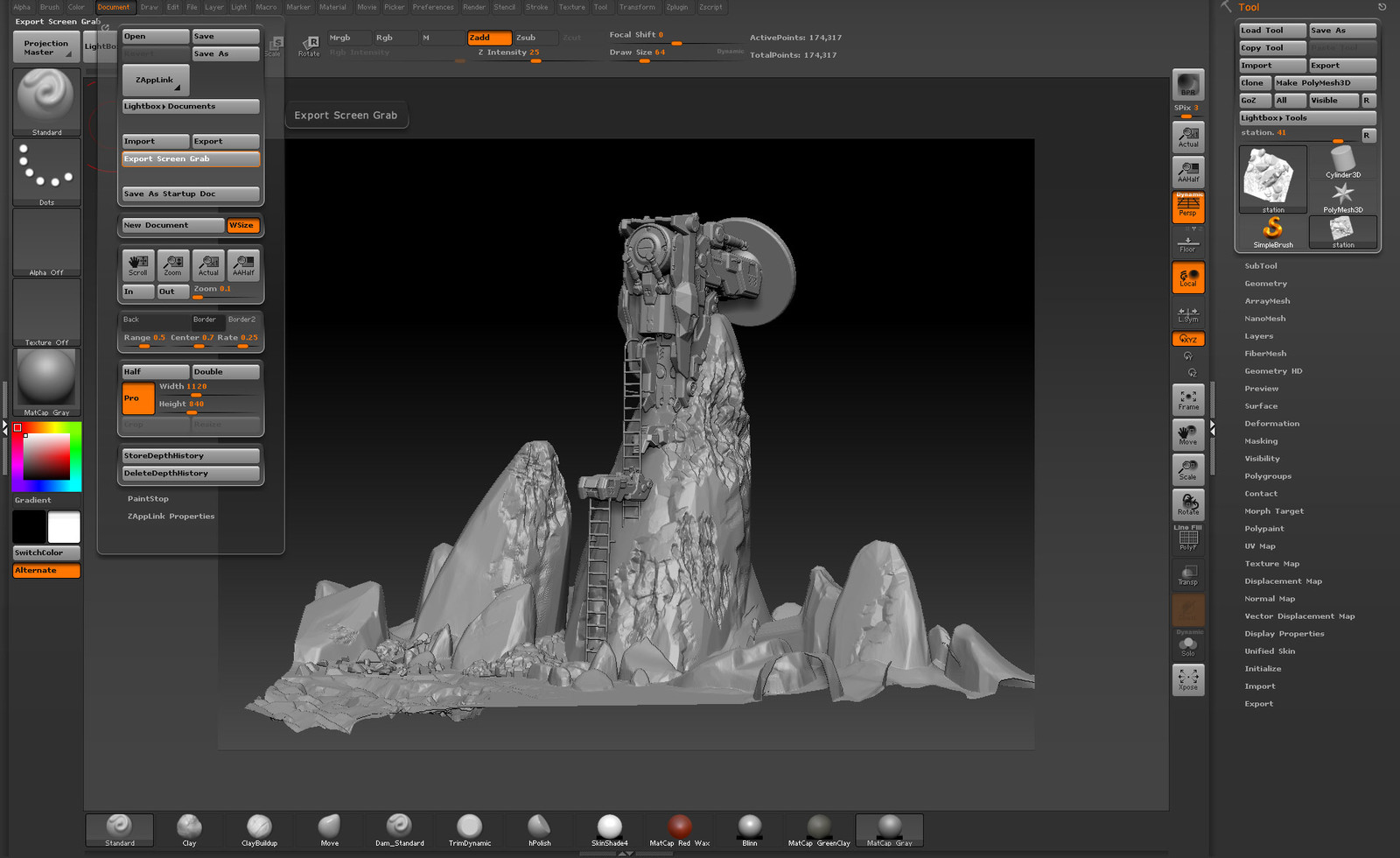The width and height of the screenshot is (1400, 858).
Task: Click Make PolyMesh3D button
Action: [1325, 83]
